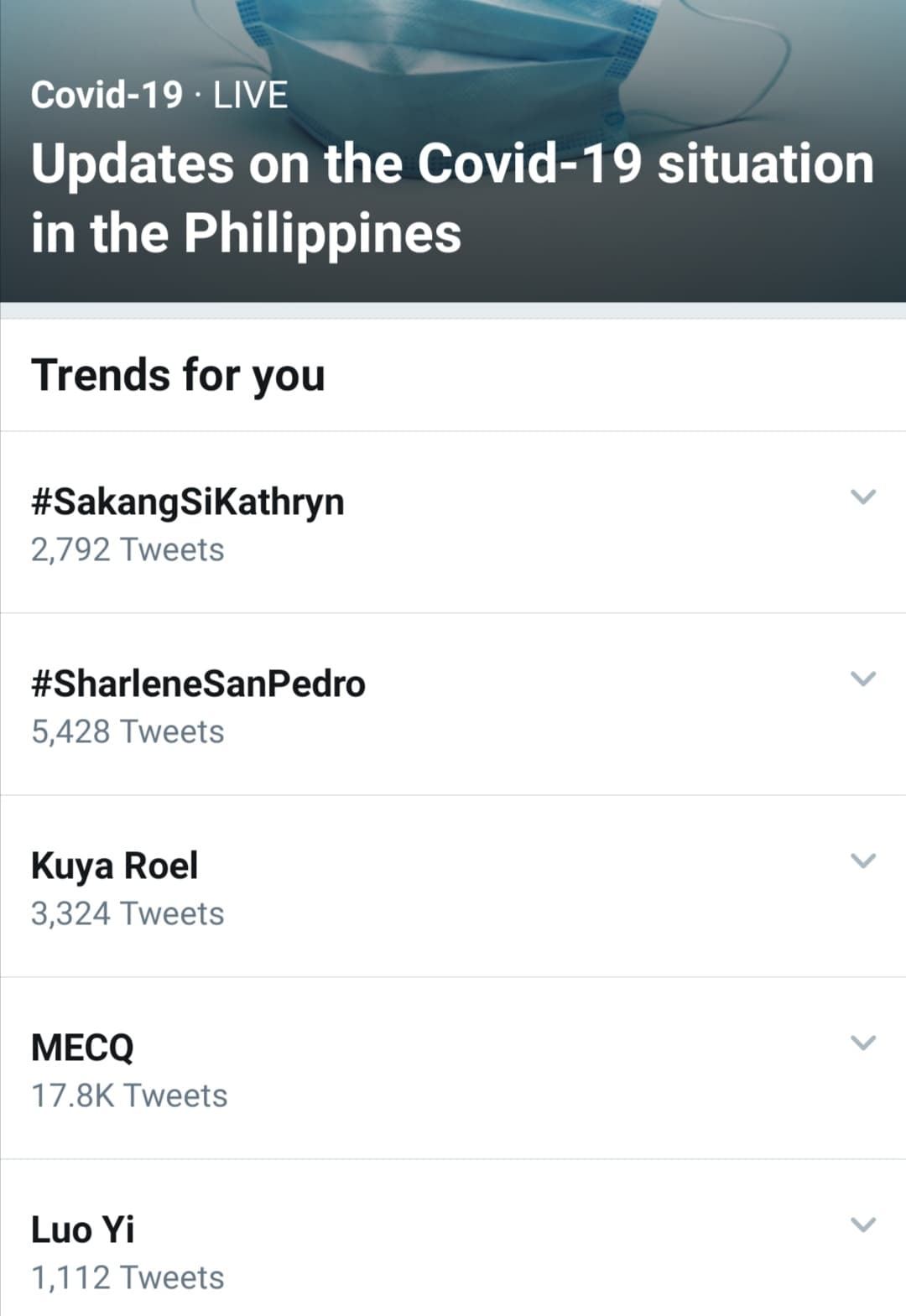Click the Covid-19 category label
The image size is (906, 1316).
[x=107, y=95]
